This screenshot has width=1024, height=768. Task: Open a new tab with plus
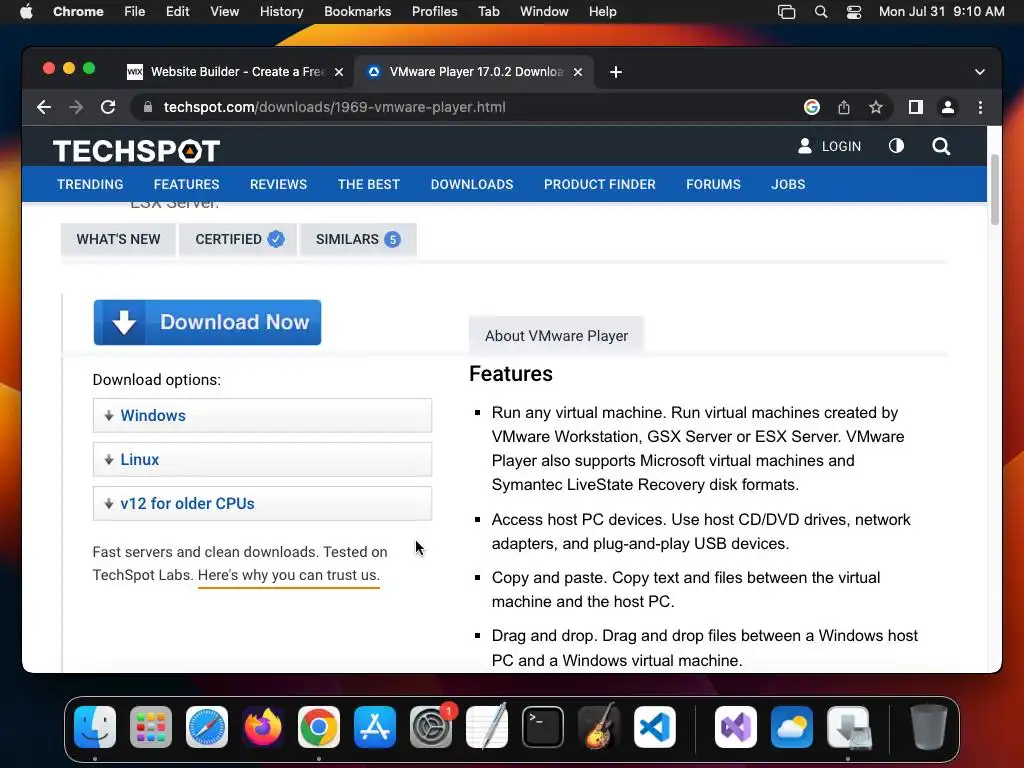click(616, 72)
